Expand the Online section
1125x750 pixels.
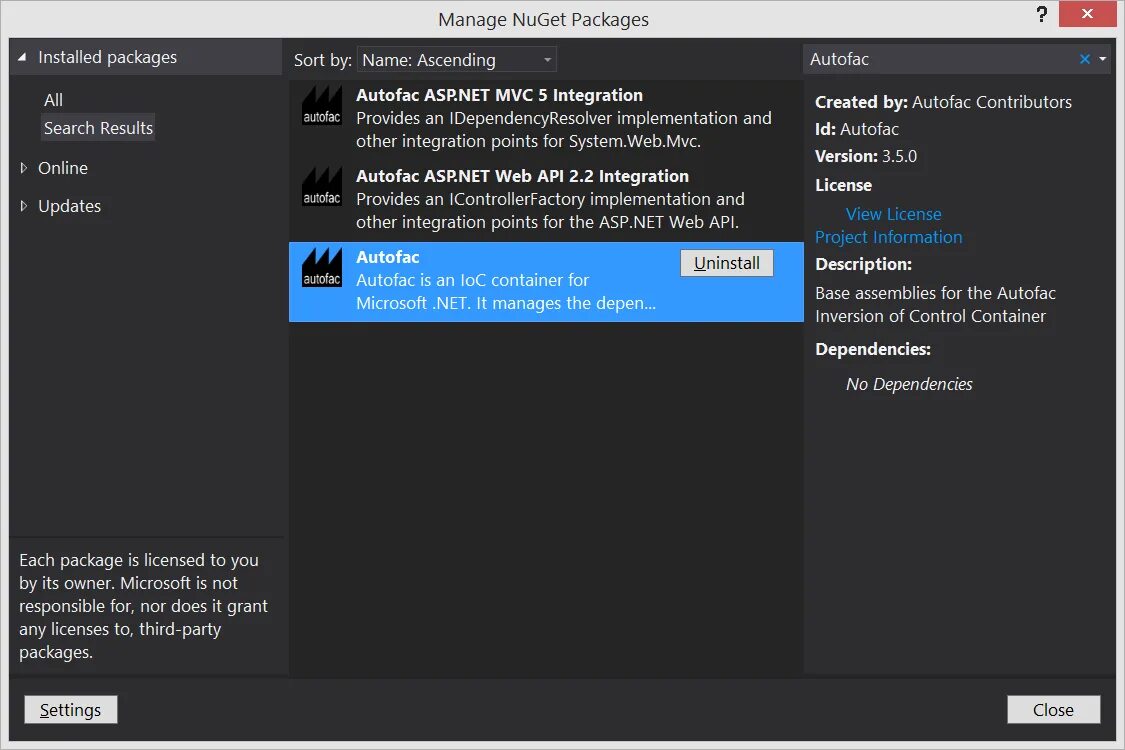24,168
